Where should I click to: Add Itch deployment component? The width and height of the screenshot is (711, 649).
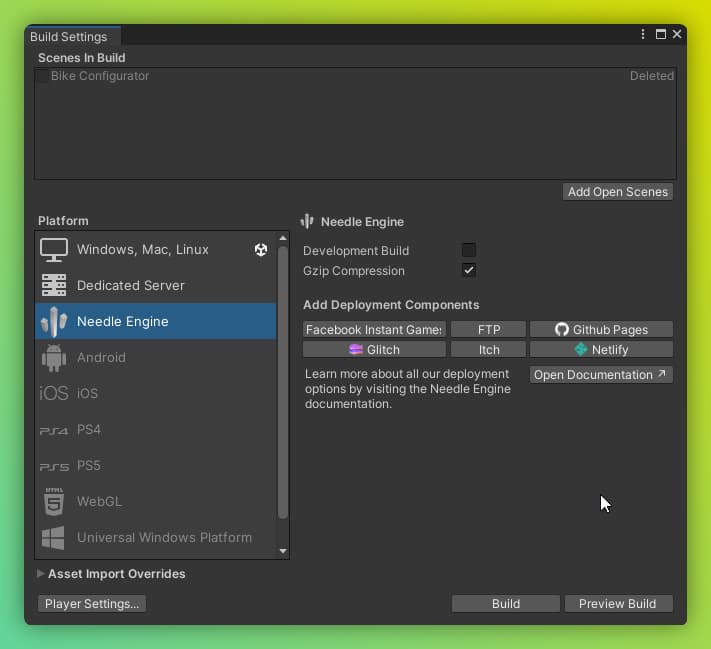click(x=489, y=350)
